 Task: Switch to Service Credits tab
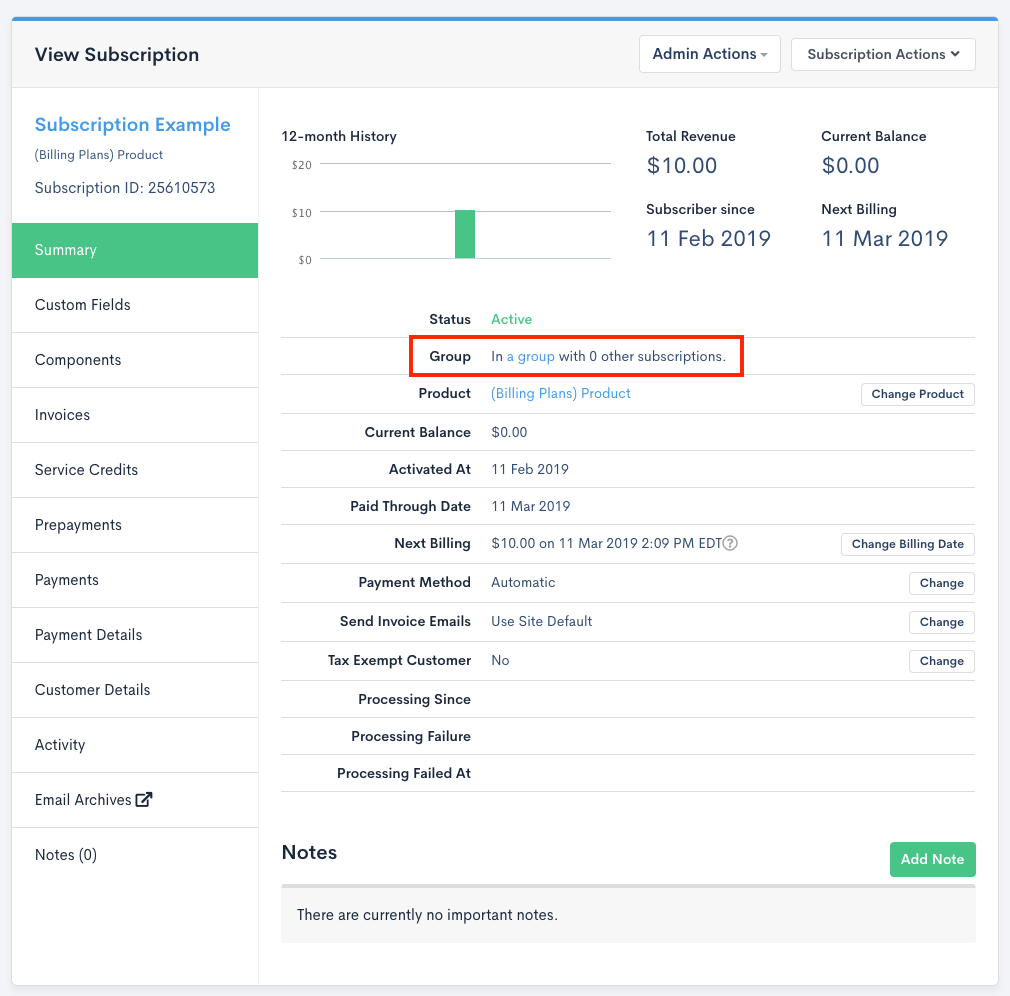[x=86, y=470]
